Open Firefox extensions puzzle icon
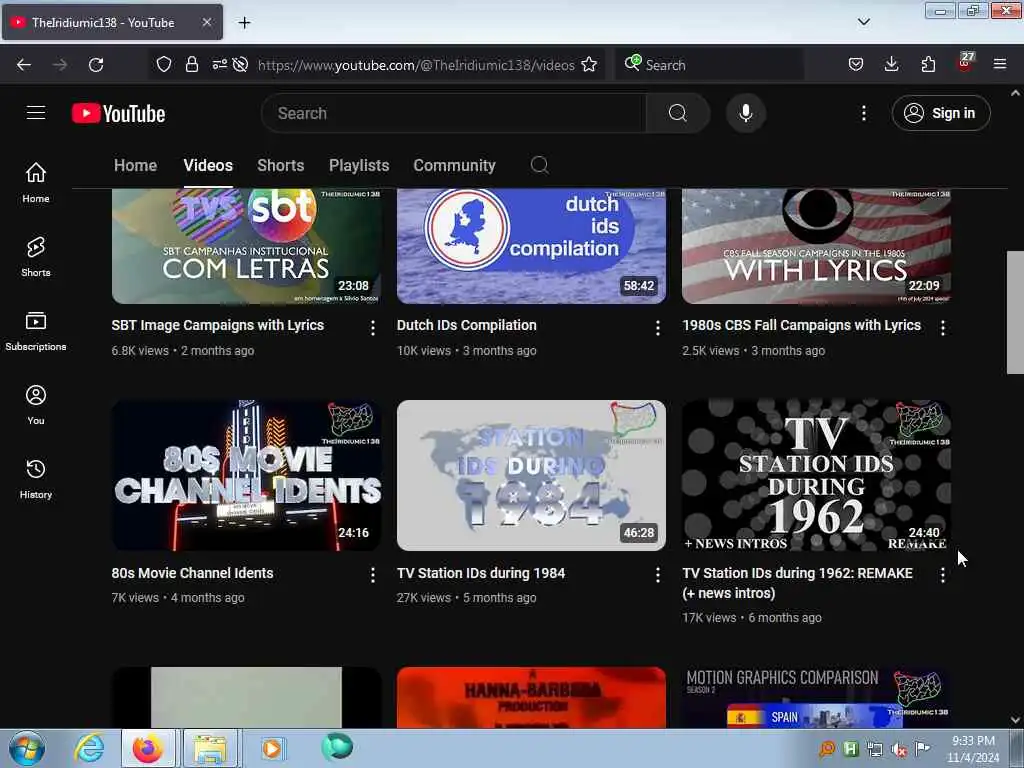This screenshot has height=768, width=1024. click(928, 64)
